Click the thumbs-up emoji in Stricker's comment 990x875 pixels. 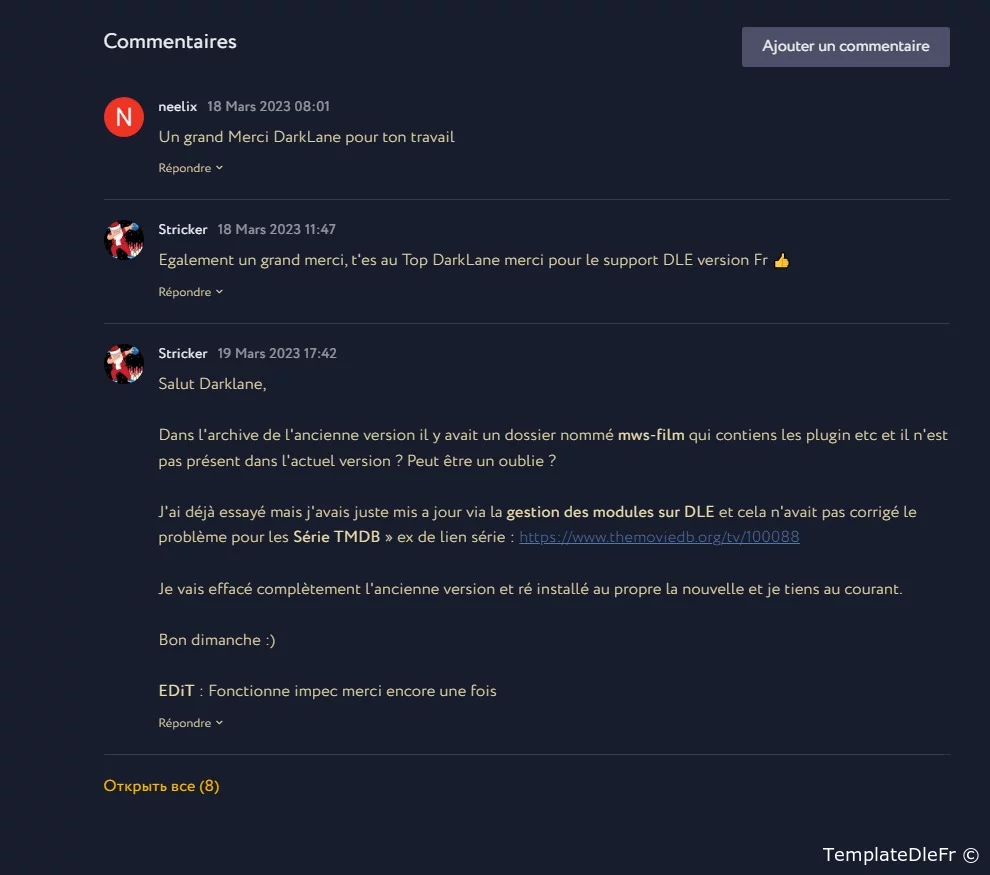(x=782, y=261)
